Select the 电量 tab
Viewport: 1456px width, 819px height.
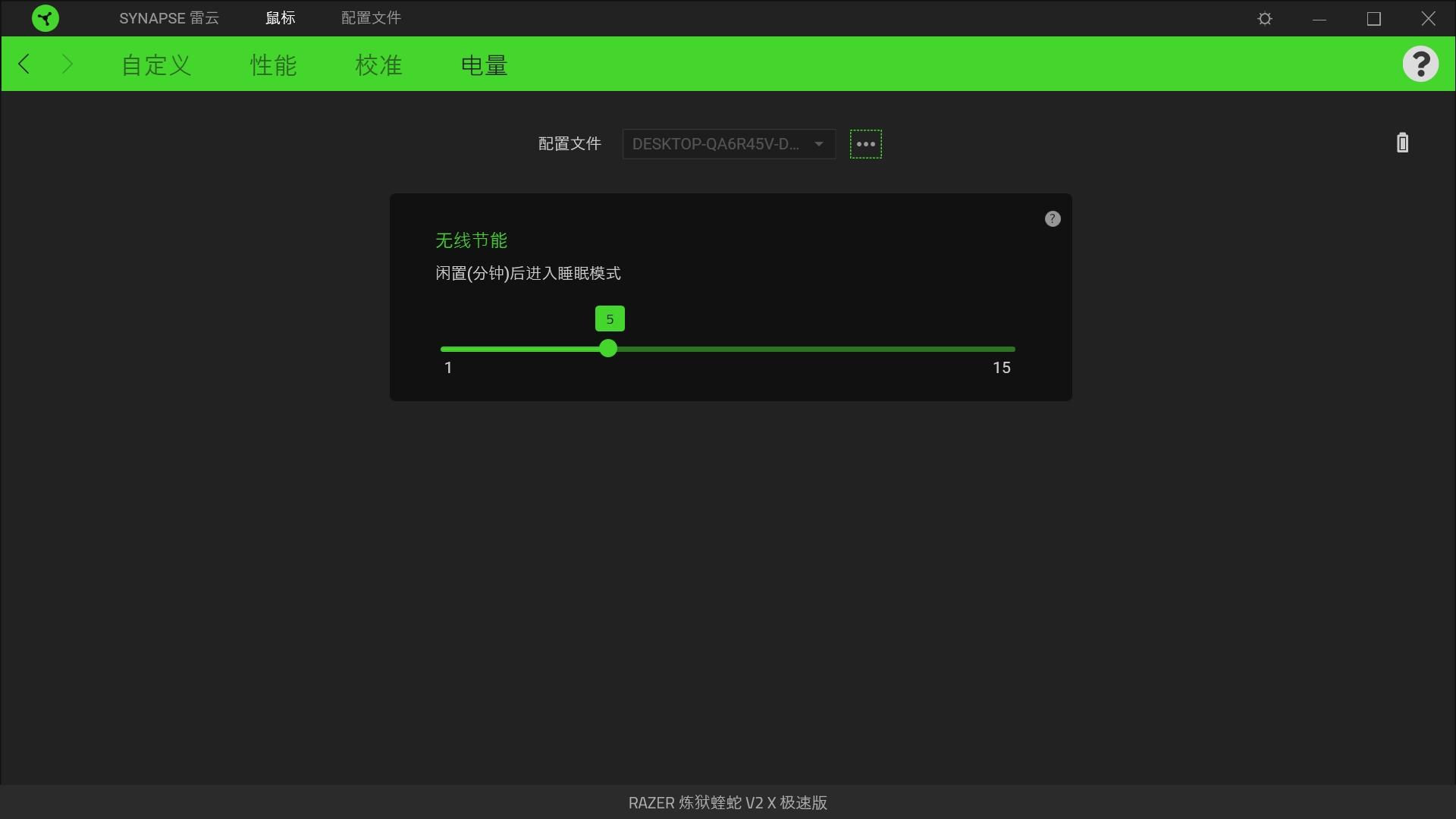[484, 65]
